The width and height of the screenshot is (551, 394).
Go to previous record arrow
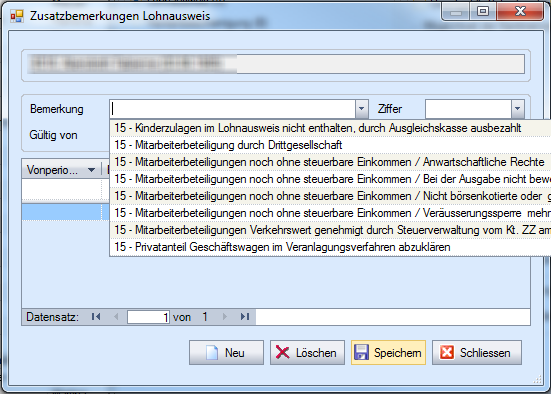click(116, 317)
